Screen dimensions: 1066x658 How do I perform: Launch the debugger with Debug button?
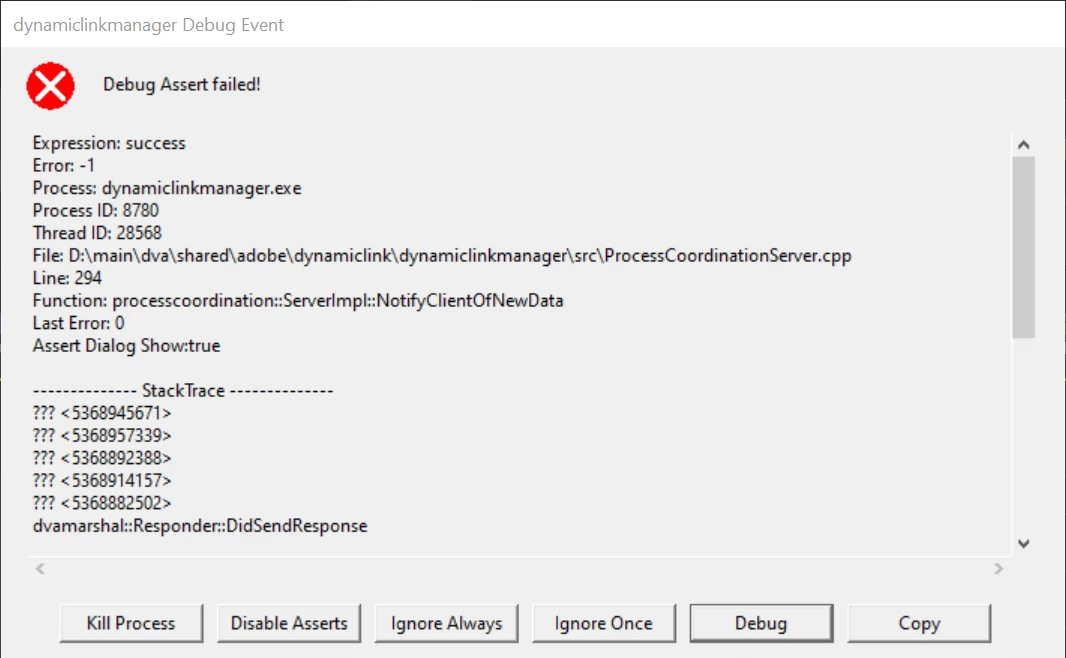[761, 623]
